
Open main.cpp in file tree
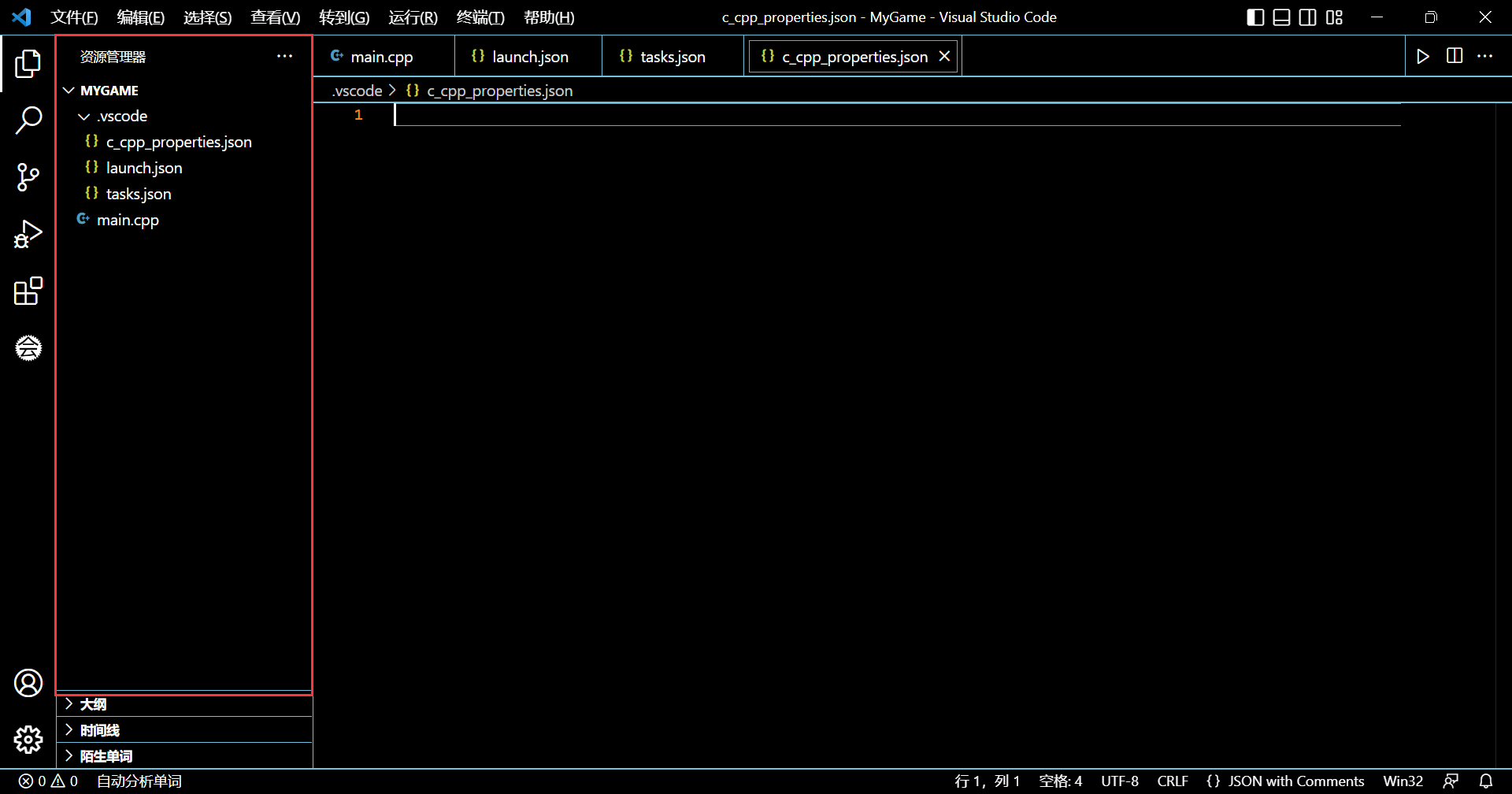click(184, 221)
